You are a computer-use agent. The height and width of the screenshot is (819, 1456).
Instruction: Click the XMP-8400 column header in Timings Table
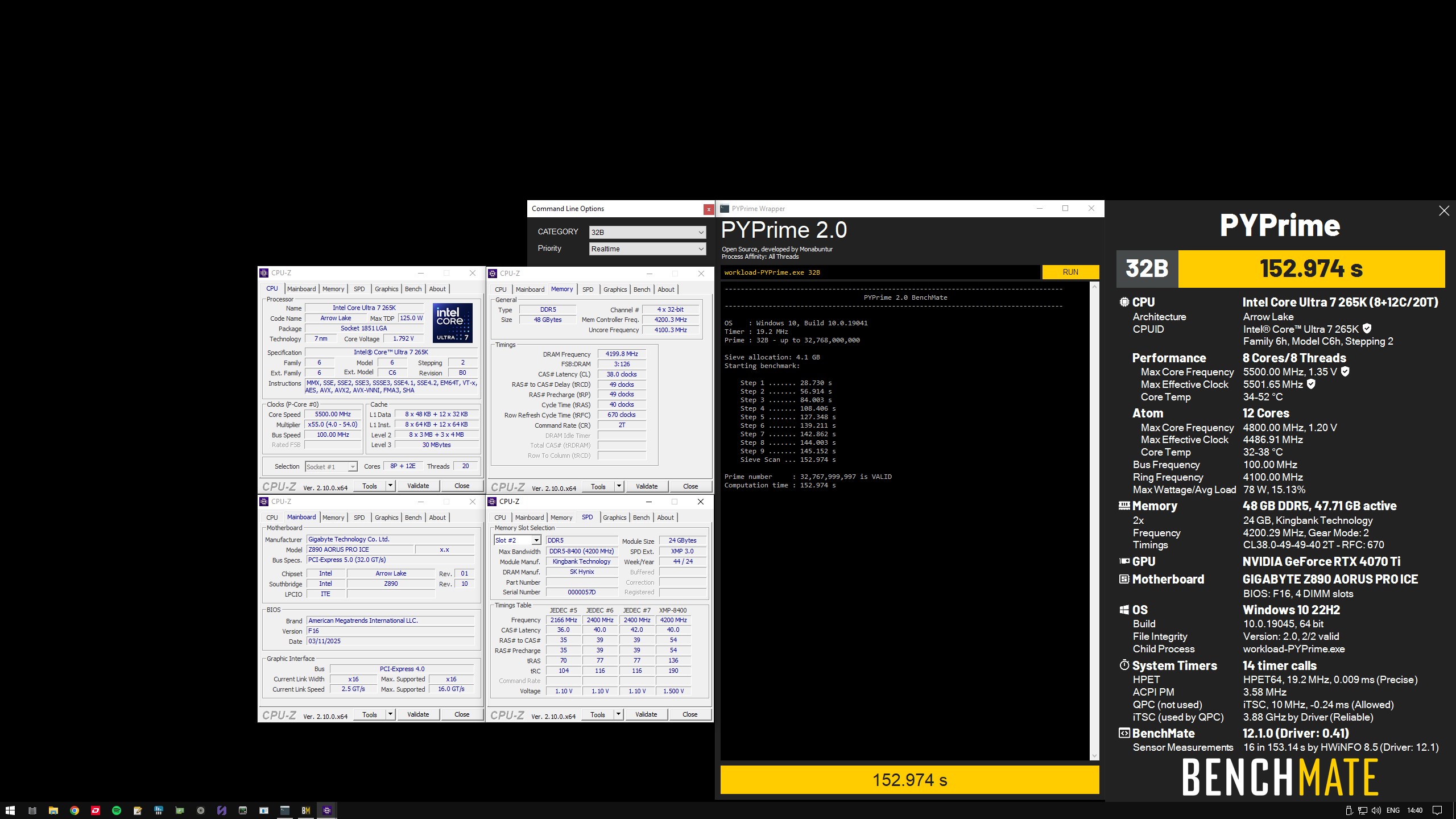coord(672,610)
